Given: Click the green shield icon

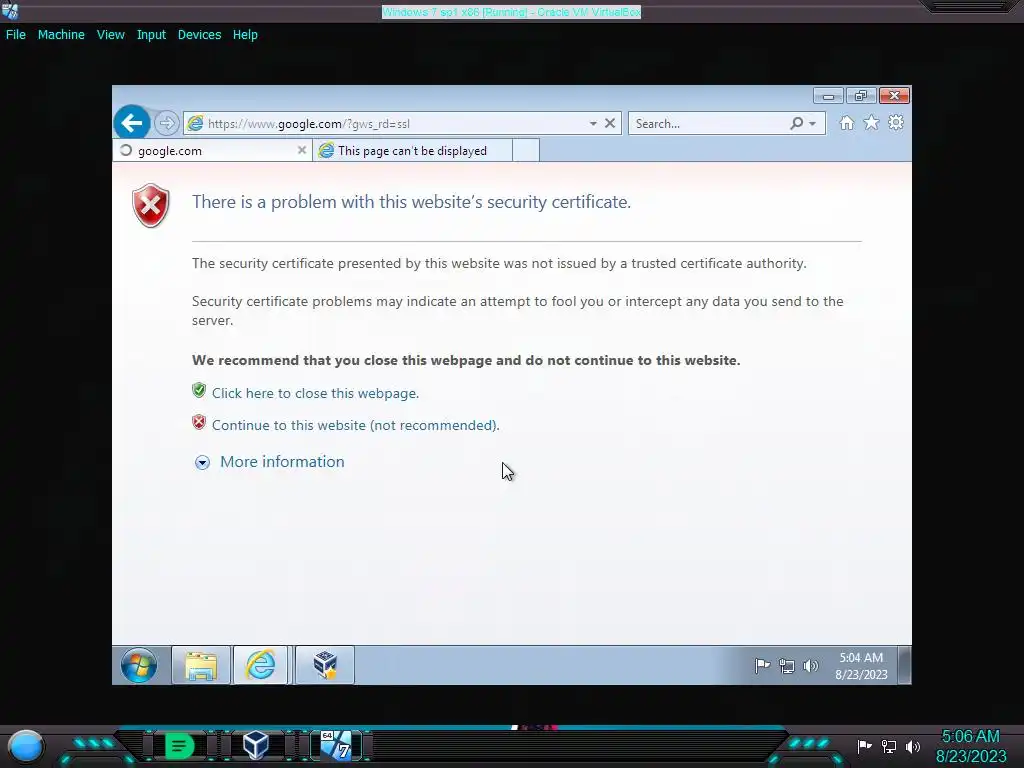Looking at the screenshot, I should pyautogui.click(x=199, y=391).
